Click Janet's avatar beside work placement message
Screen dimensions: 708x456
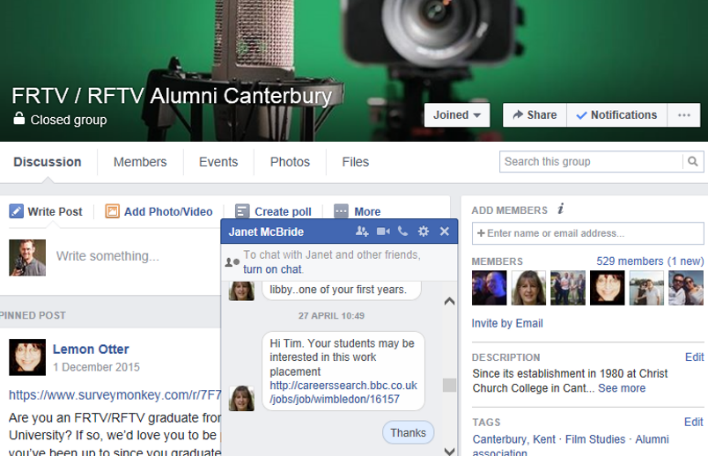(x=242, y=398)
